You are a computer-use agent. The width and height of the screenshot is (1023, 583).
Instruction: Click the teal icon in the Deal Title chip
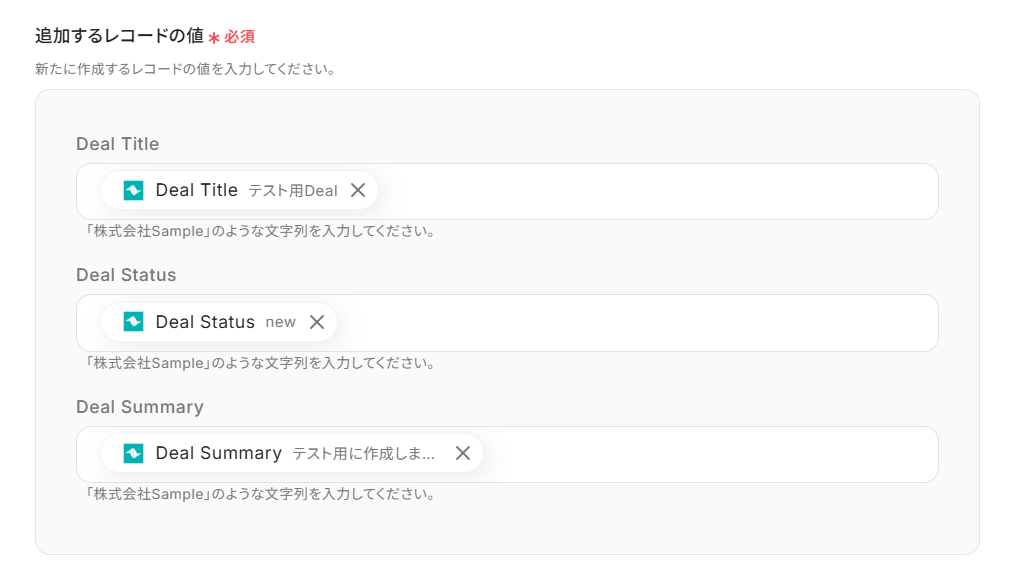(133, 190)
